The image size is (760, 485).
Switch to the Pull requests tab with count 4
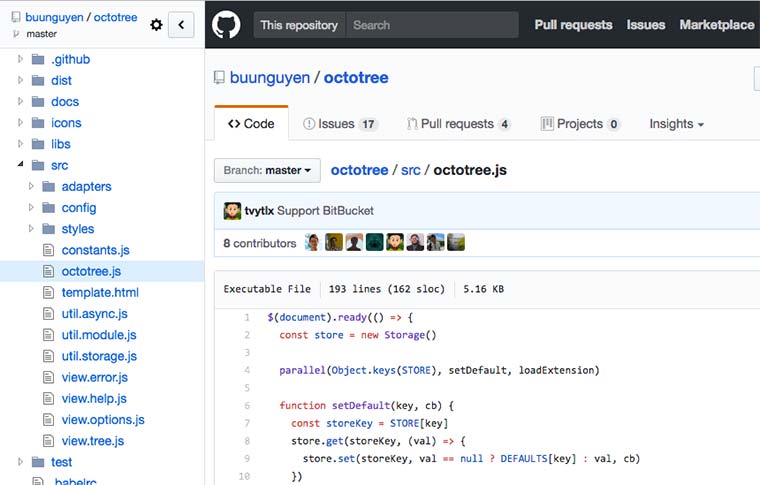(458, 124)
